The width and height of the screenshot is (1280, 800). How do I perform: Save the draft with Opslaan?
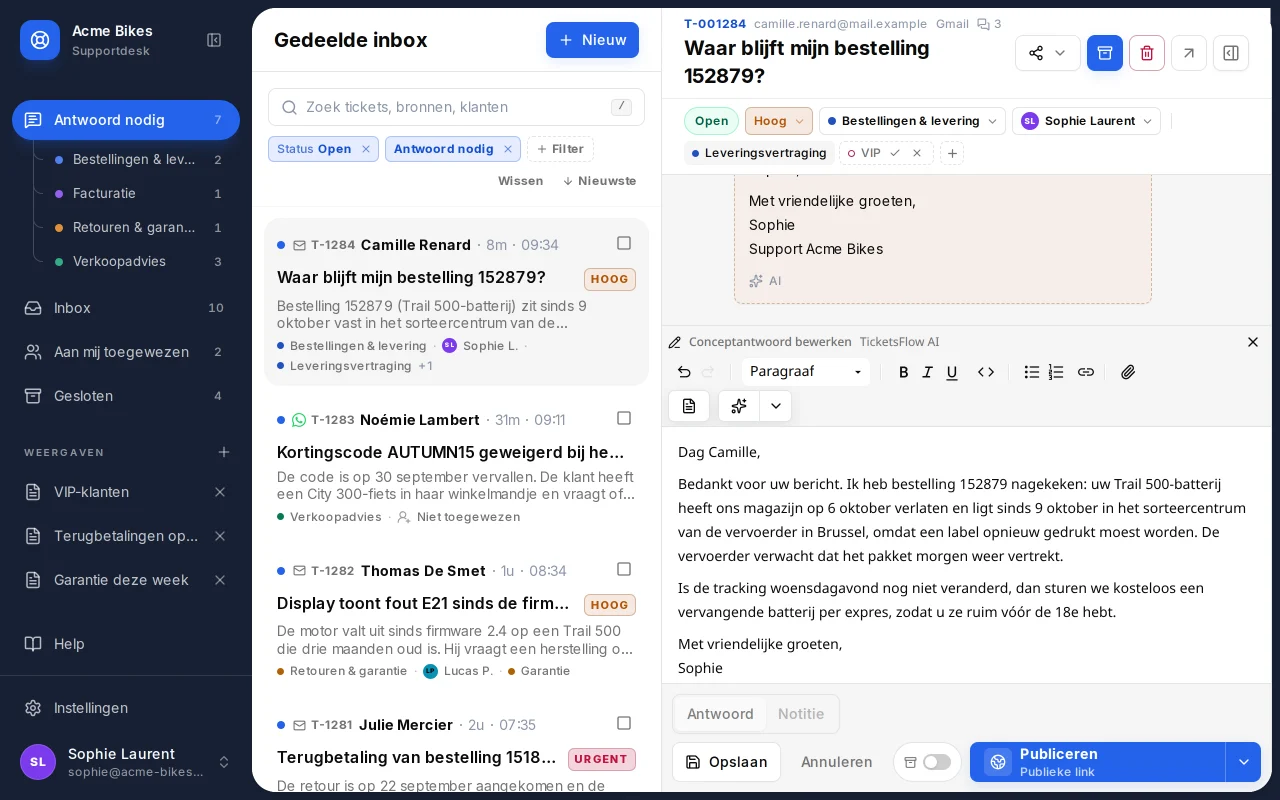(x=726, y=762)
